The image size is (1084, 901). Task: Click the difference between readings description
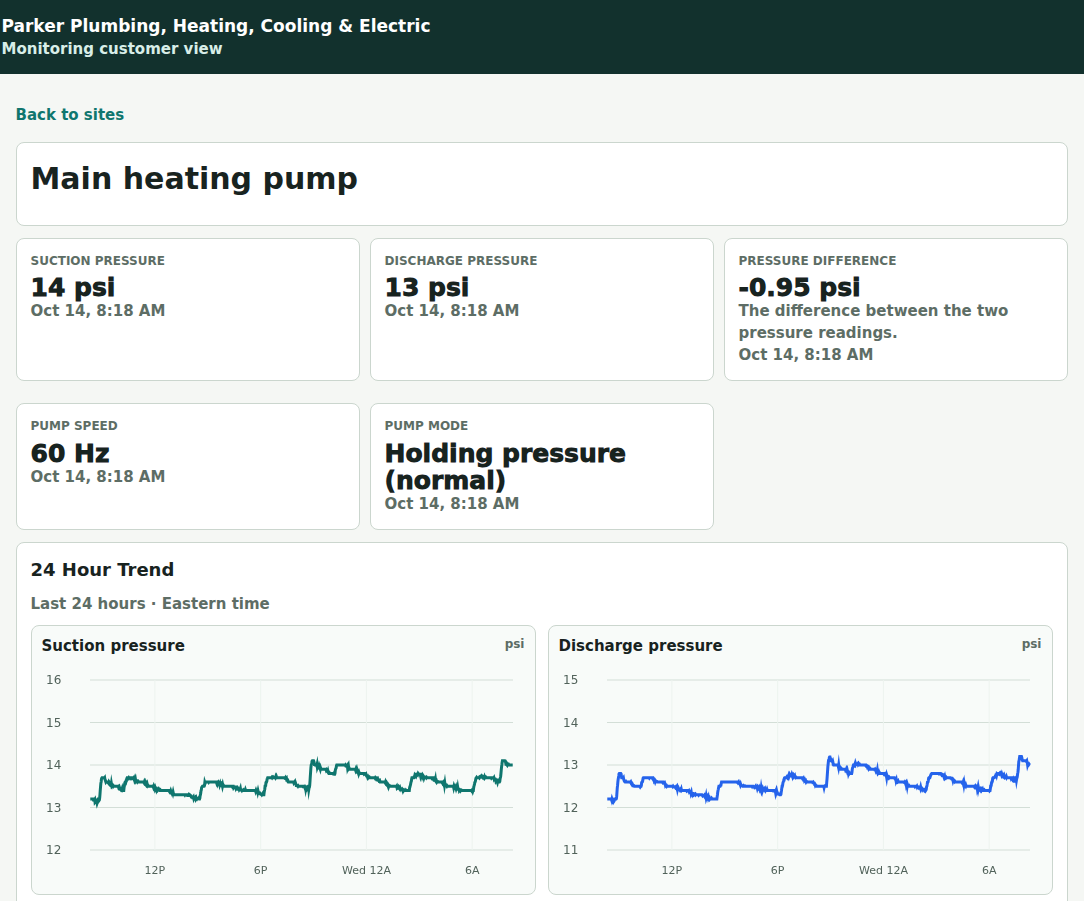point(873,322)
